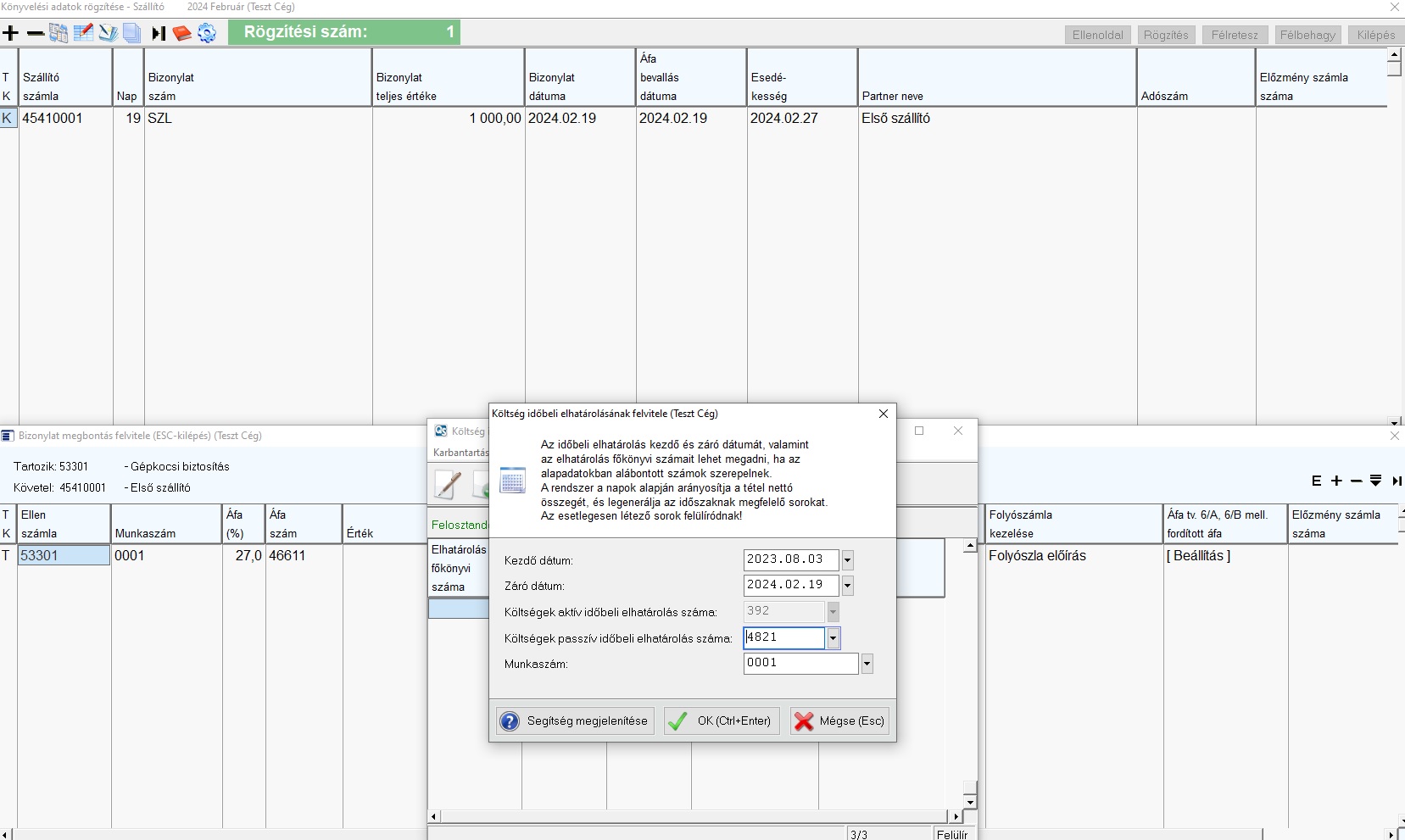Cancel with the Mégse (Esc) button
The height and width of the screenshot is (840, 1405).
pyautogui.click(x=839, y=720)
